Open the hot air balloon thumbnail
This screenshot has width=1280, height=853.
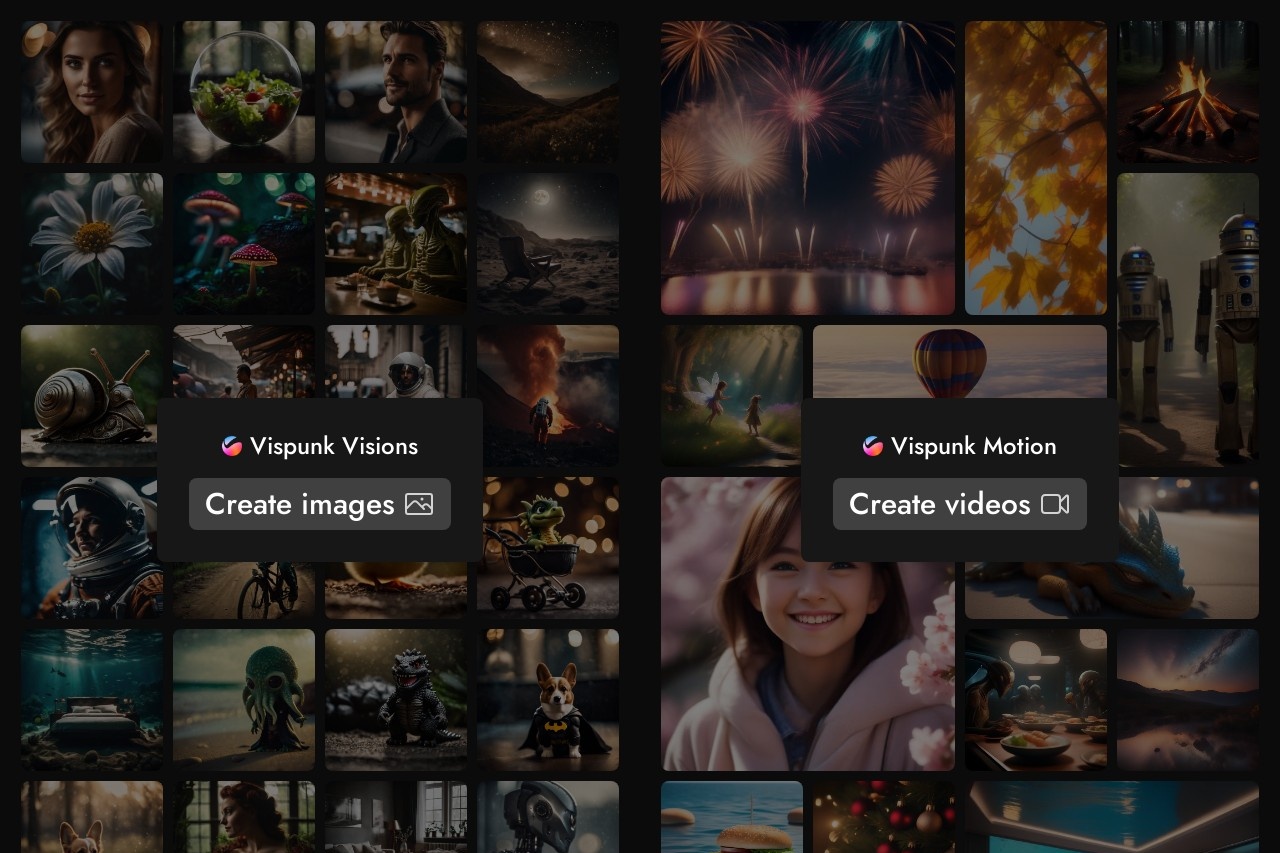(960, 361)
